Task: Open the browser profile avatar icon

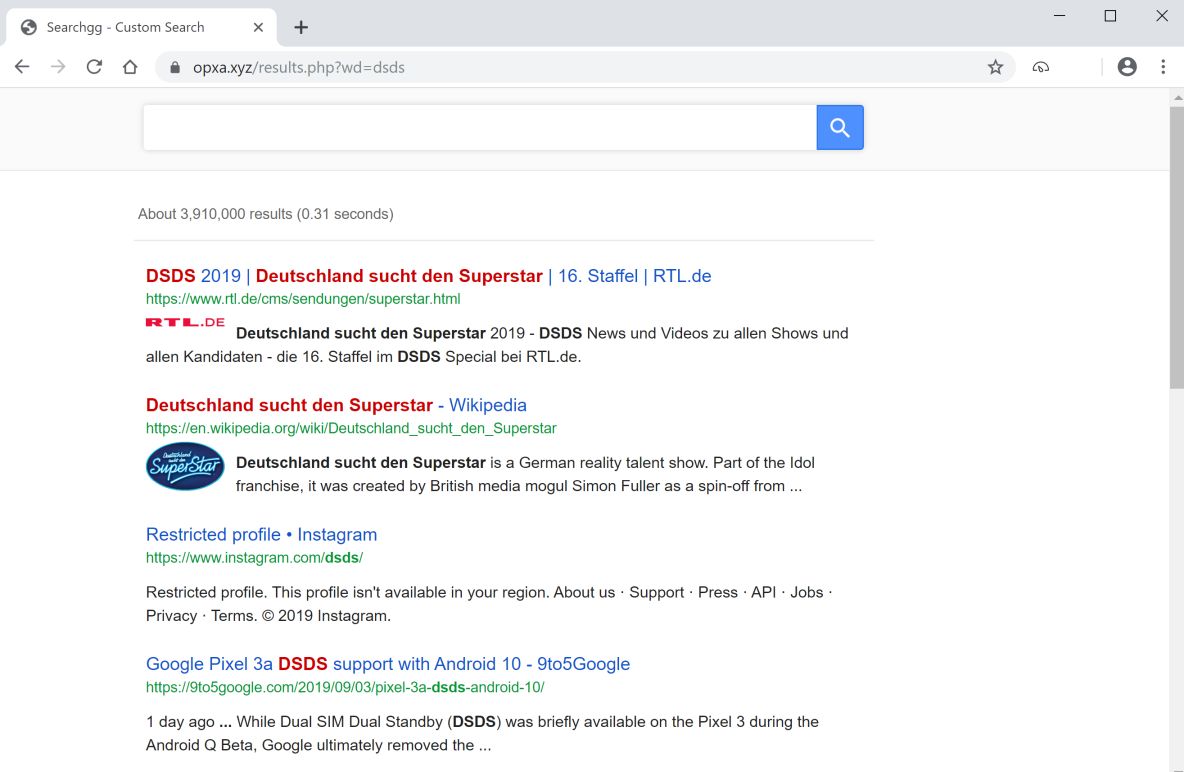Action: point(1127,66)
